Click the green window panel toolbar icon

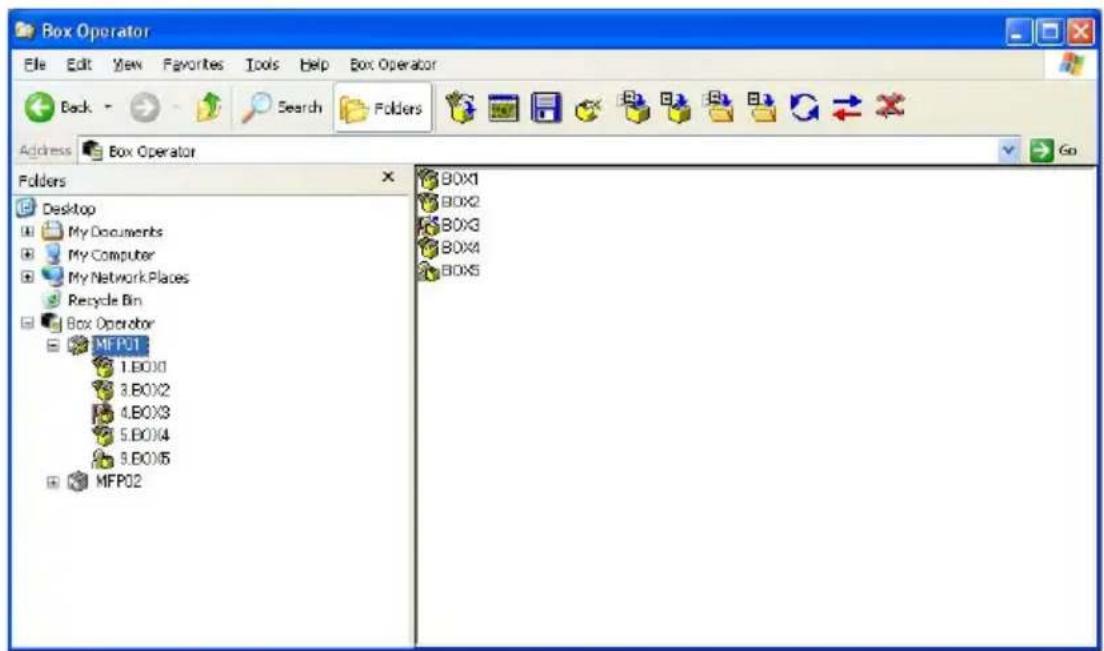coord(503,108)
